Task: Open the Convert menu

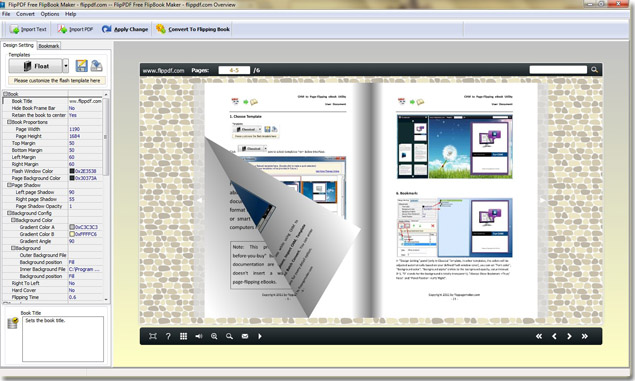Action: click(x=25, y=14)
